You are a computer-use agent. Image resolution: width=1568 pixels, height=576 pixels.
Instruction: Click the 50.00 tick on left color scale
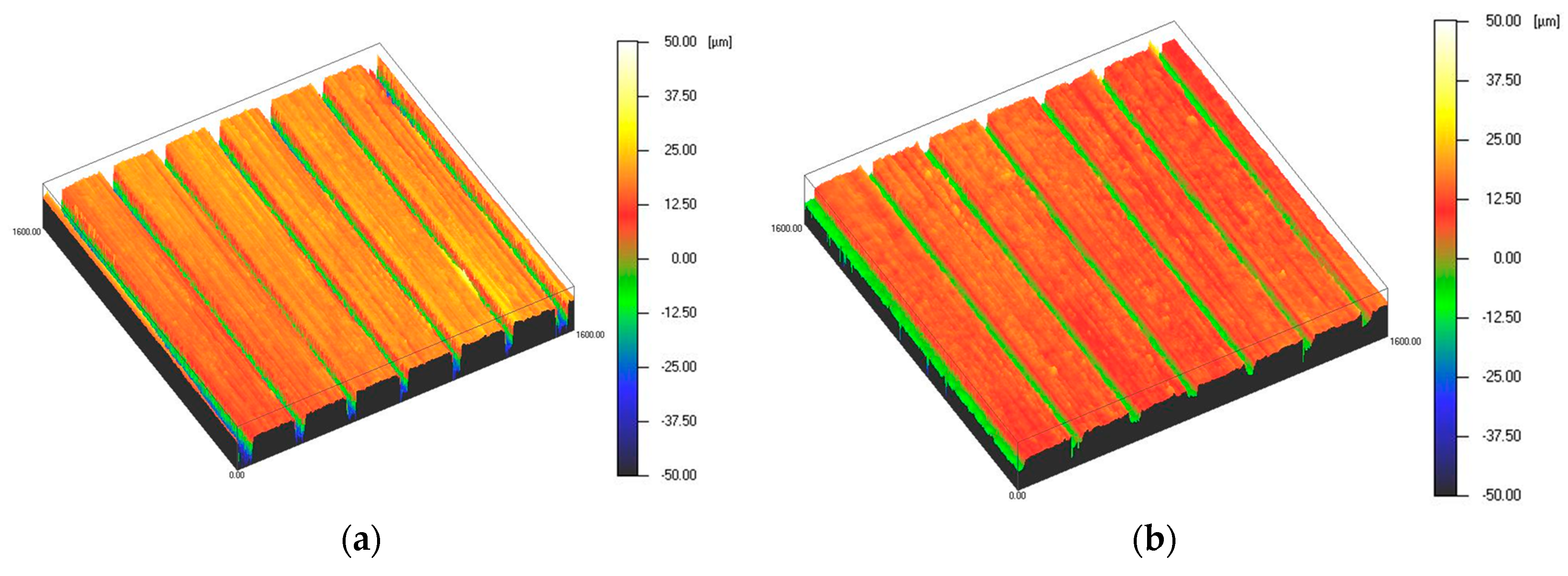point(680,41)
